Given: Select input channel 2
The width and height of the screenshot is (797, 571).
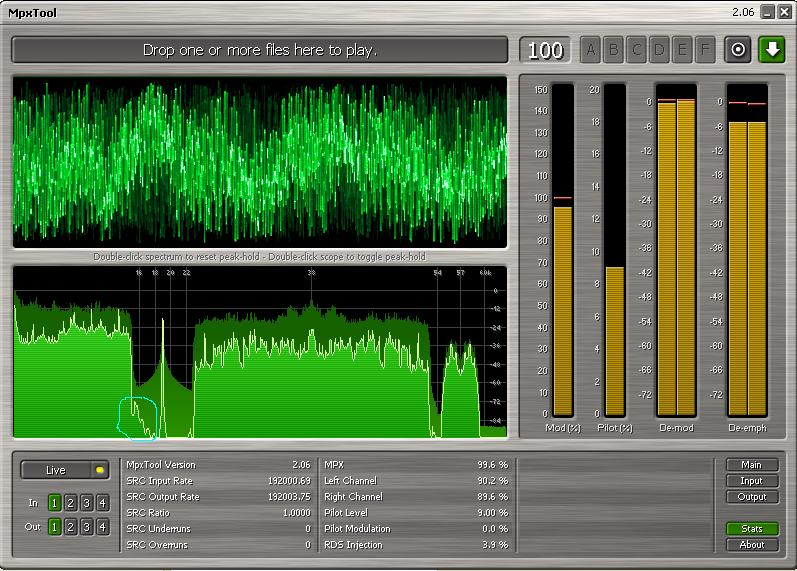Looking at the screenshot, I should tap(71, 503).
